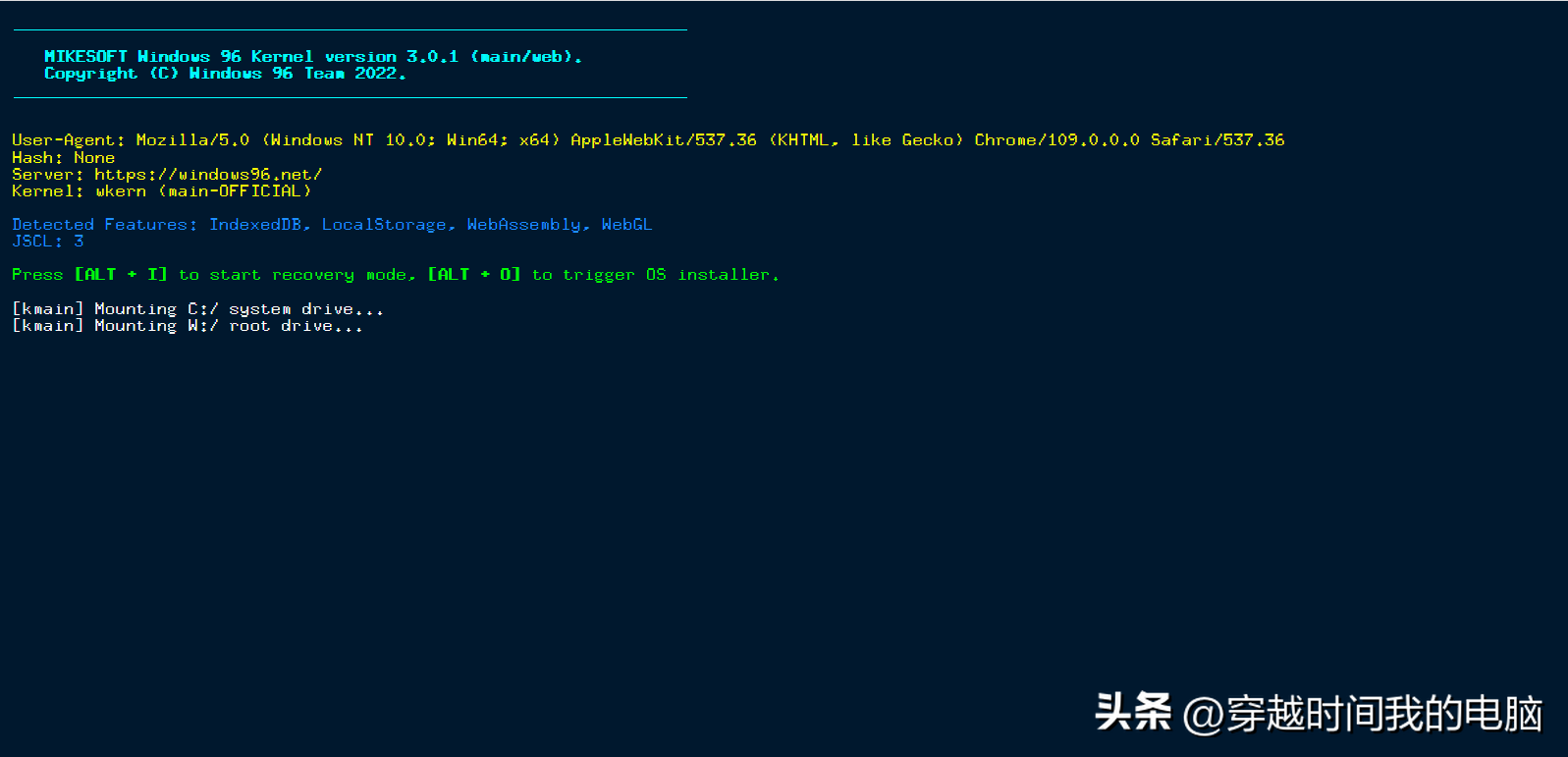Click the WebGL detected feature
The width and height of the screenshot is (1568, 757).
[627, 225]
